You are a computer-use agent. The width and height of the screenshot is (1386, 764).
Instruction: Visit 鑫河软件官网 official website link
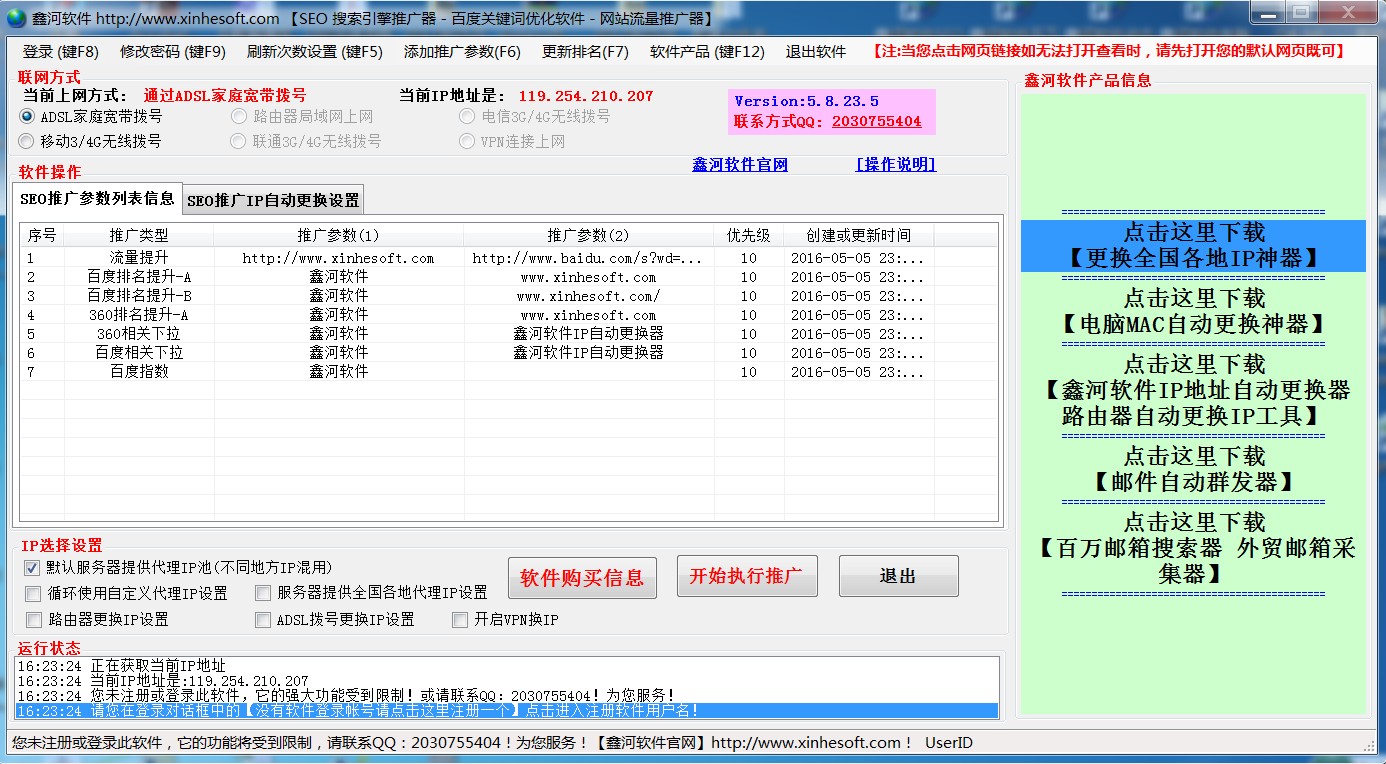coord(738,164)
